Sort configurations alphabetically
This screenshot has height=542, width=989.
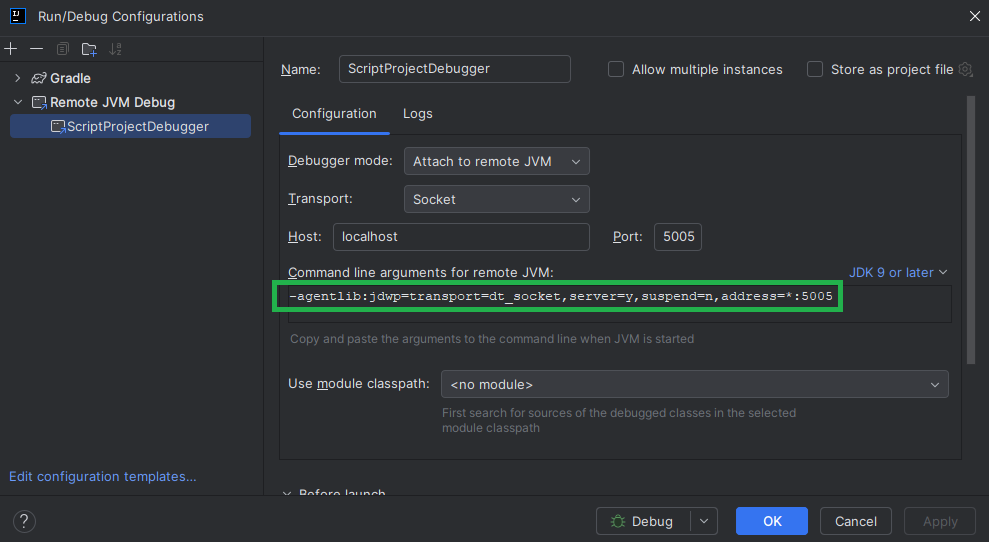tap(115, 49)
